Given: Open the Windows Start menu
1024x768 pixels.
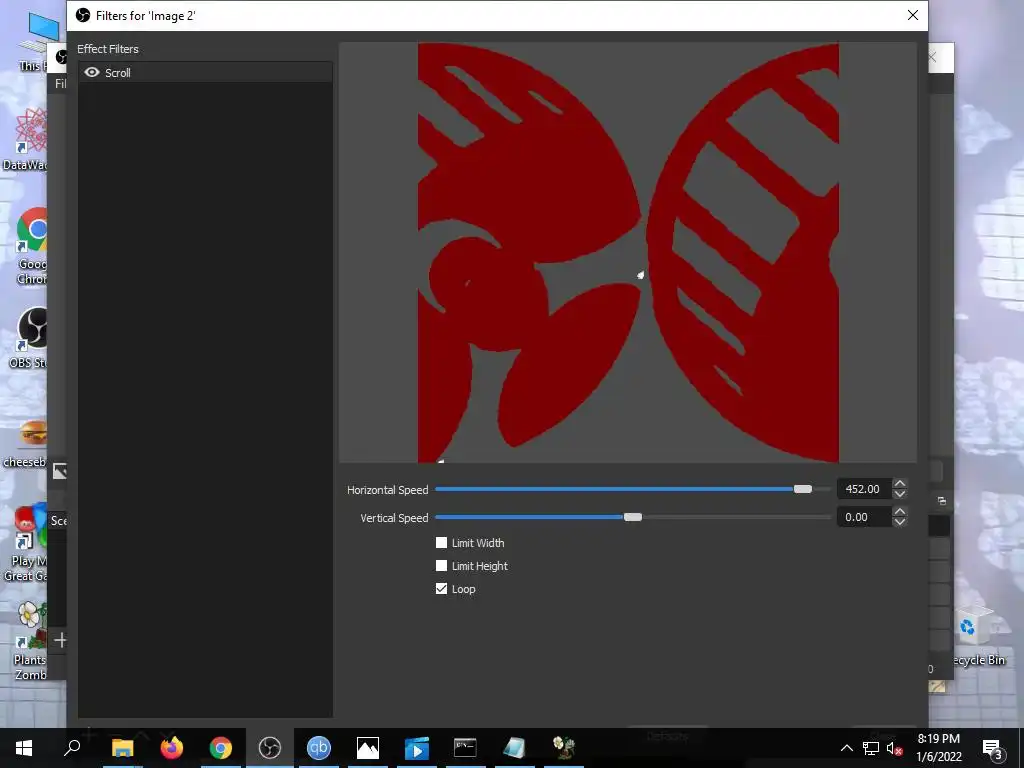Looking at the screenshot, I should [x=24, y=748].
